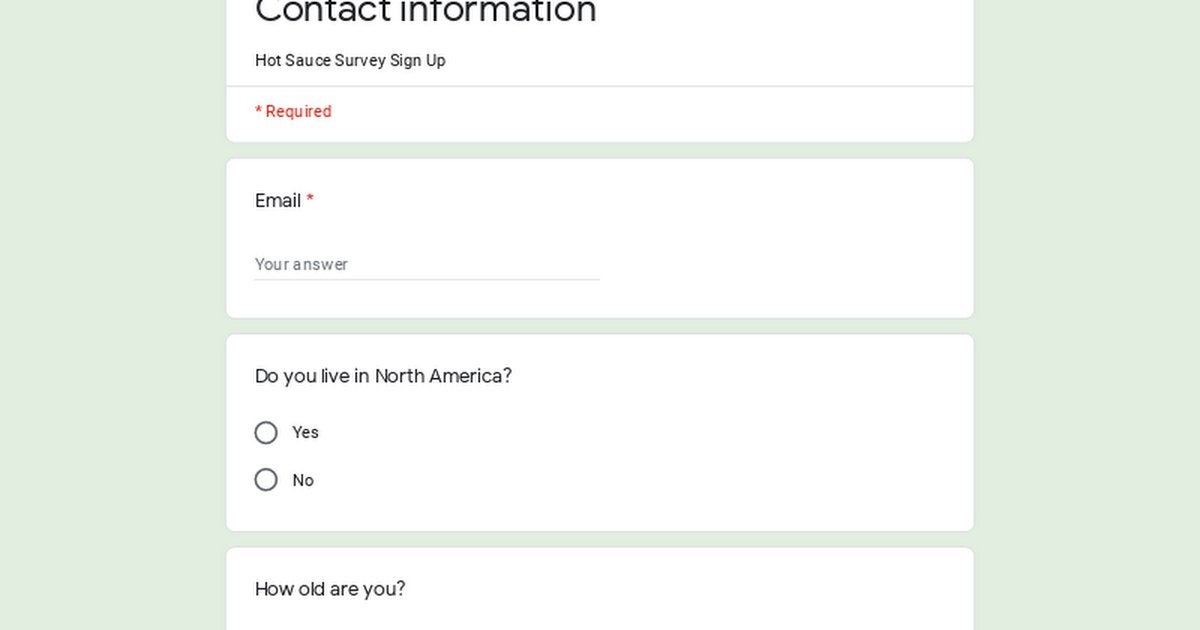Click the red '* Required' notice
Screen dimensions: 1200x630
coord(293,111)
